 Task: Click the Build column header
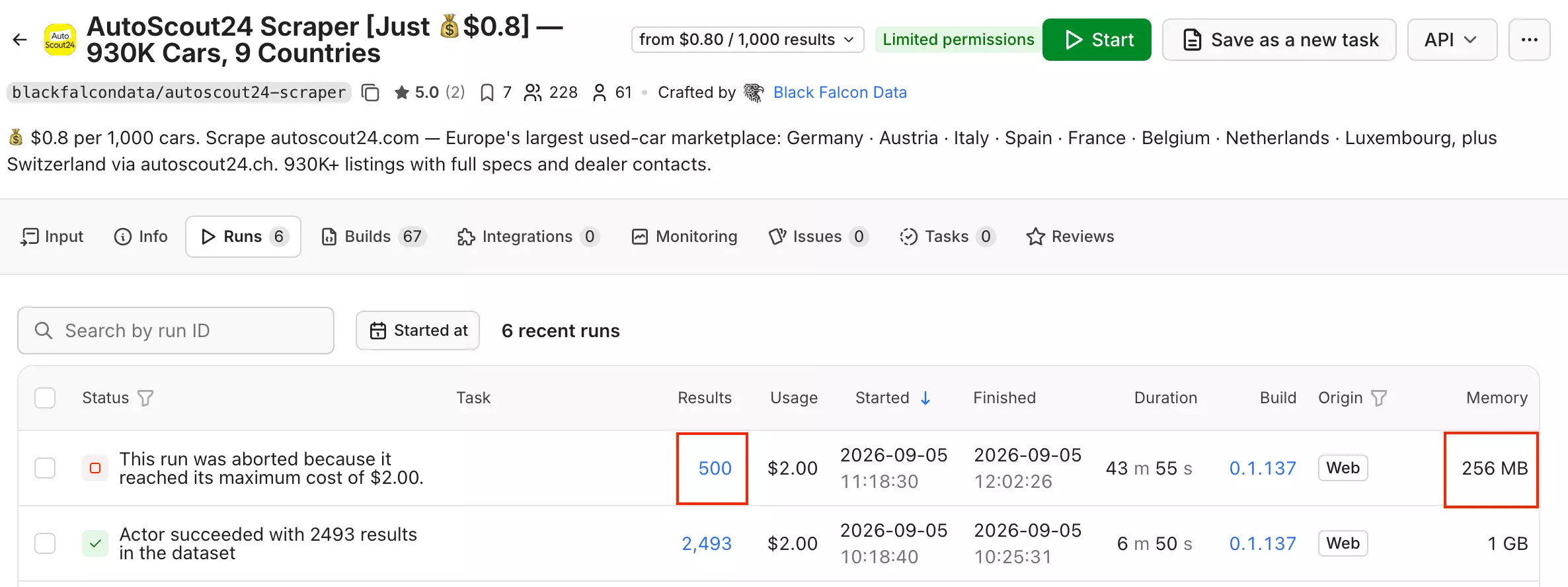pyautogui.click(x=1278, y=398)
